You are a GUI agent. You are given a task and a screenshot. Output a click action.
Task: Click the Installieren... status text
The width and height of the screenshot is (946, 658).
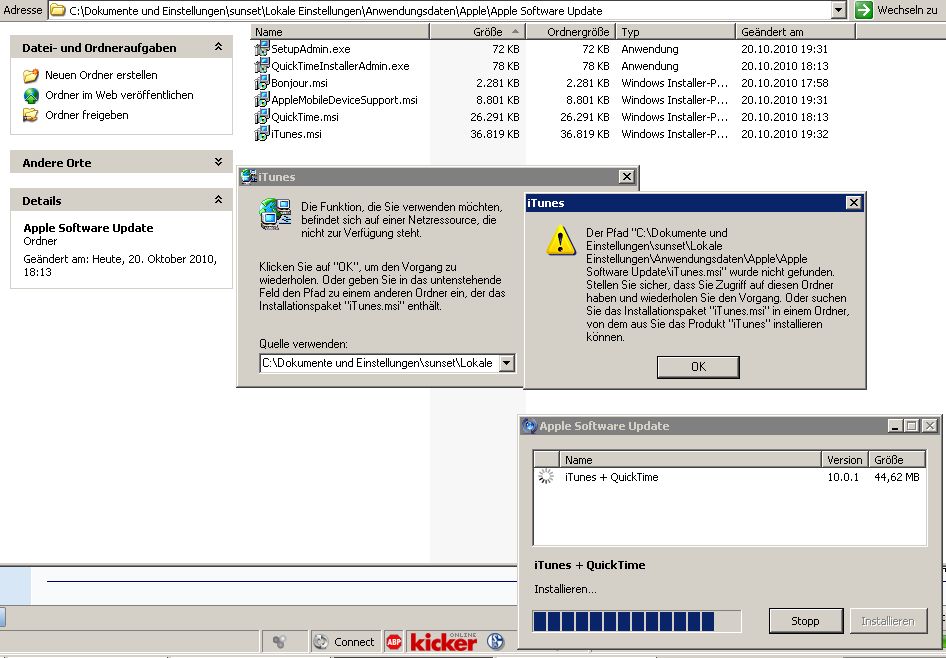tap(565, 589)
